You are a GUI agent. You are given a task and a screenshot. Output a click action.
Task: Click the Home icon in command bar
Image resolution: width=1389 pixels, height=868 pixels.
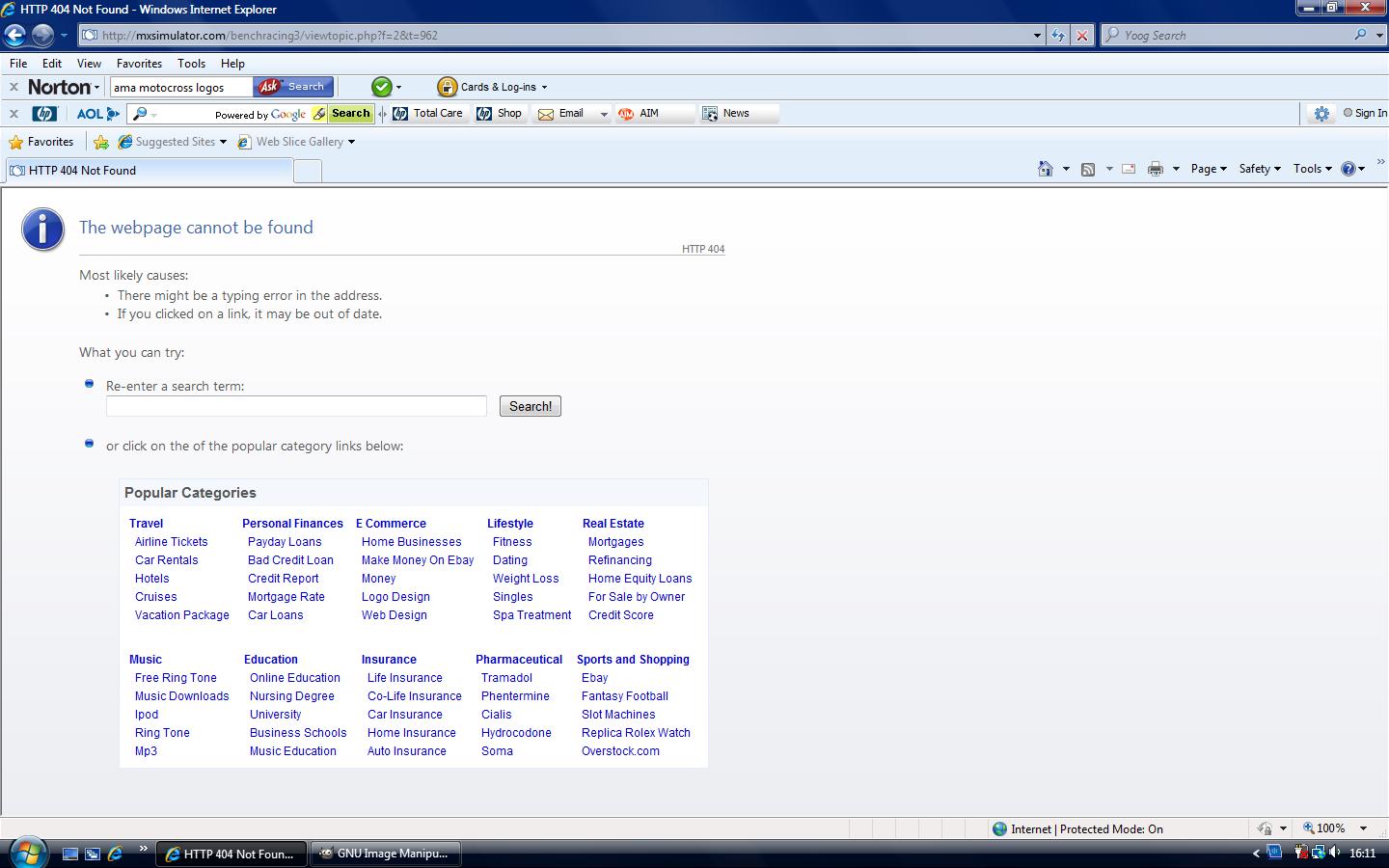coord(1045,169)
